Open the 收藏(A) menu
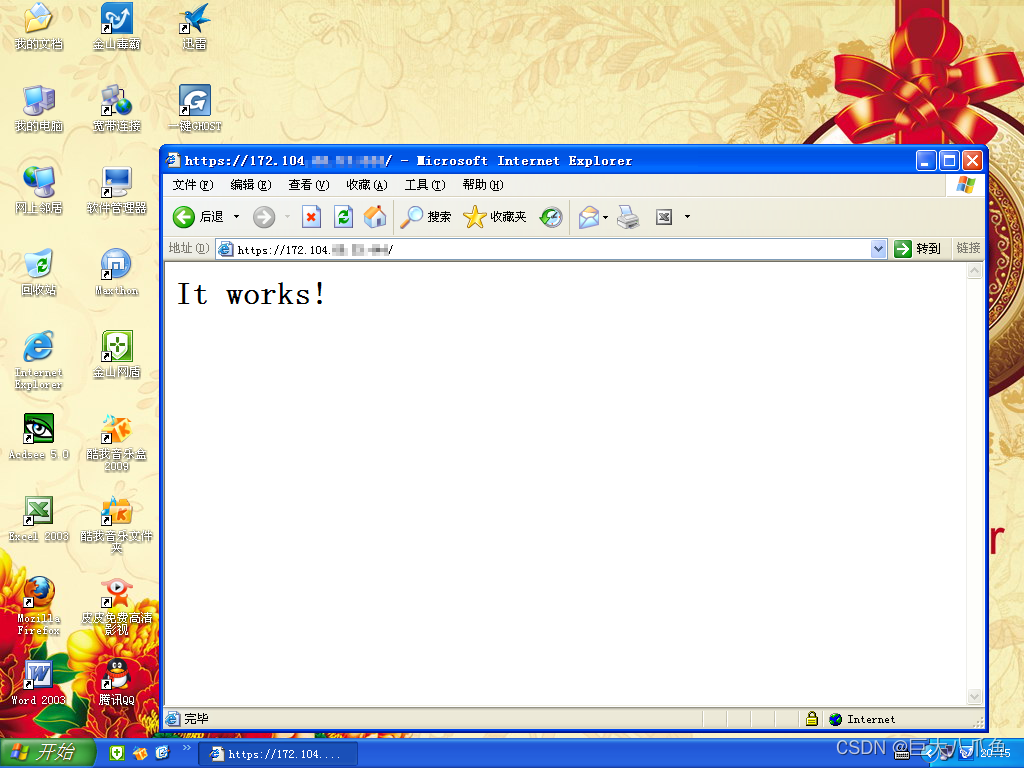 367,185
